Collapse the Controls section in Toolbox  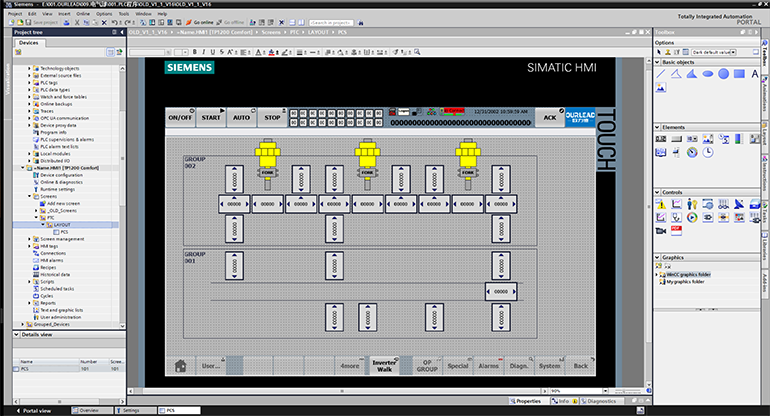[658, 193]
